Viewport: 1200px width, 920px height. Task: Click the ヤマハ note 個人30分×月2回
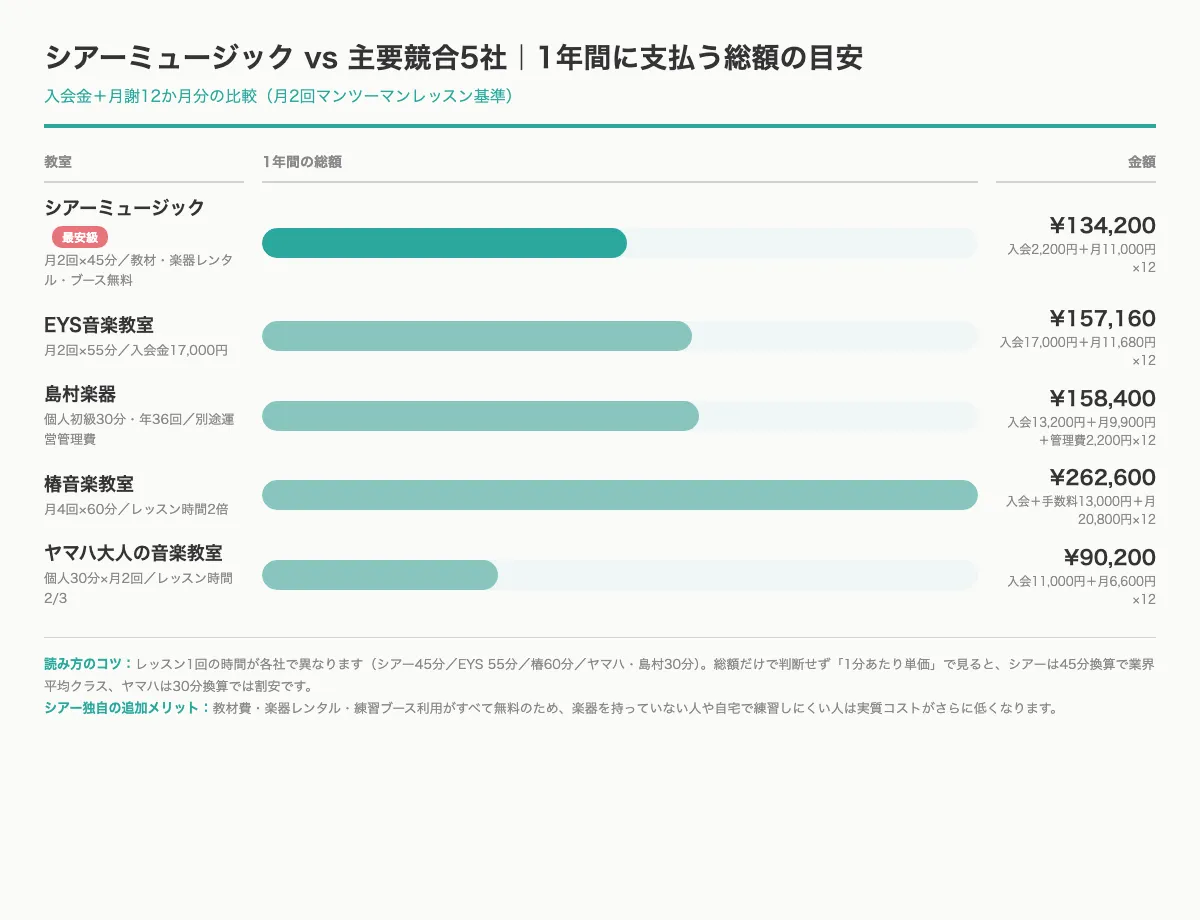[x=139, y=588]
